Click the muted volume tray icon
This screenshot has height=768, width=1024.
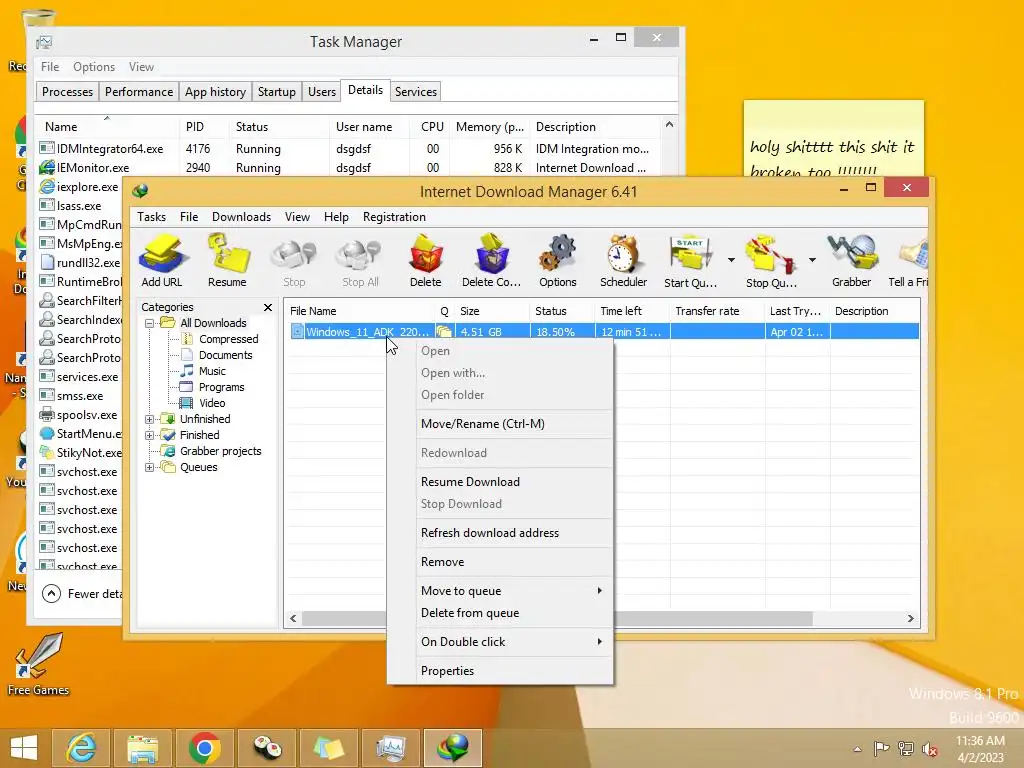tap(929, 749)
